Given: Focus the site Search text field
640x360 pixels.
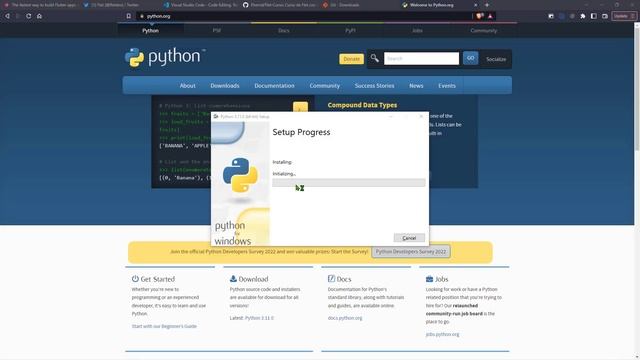Looking at the screenshot, I should click(x=421, y=58).
